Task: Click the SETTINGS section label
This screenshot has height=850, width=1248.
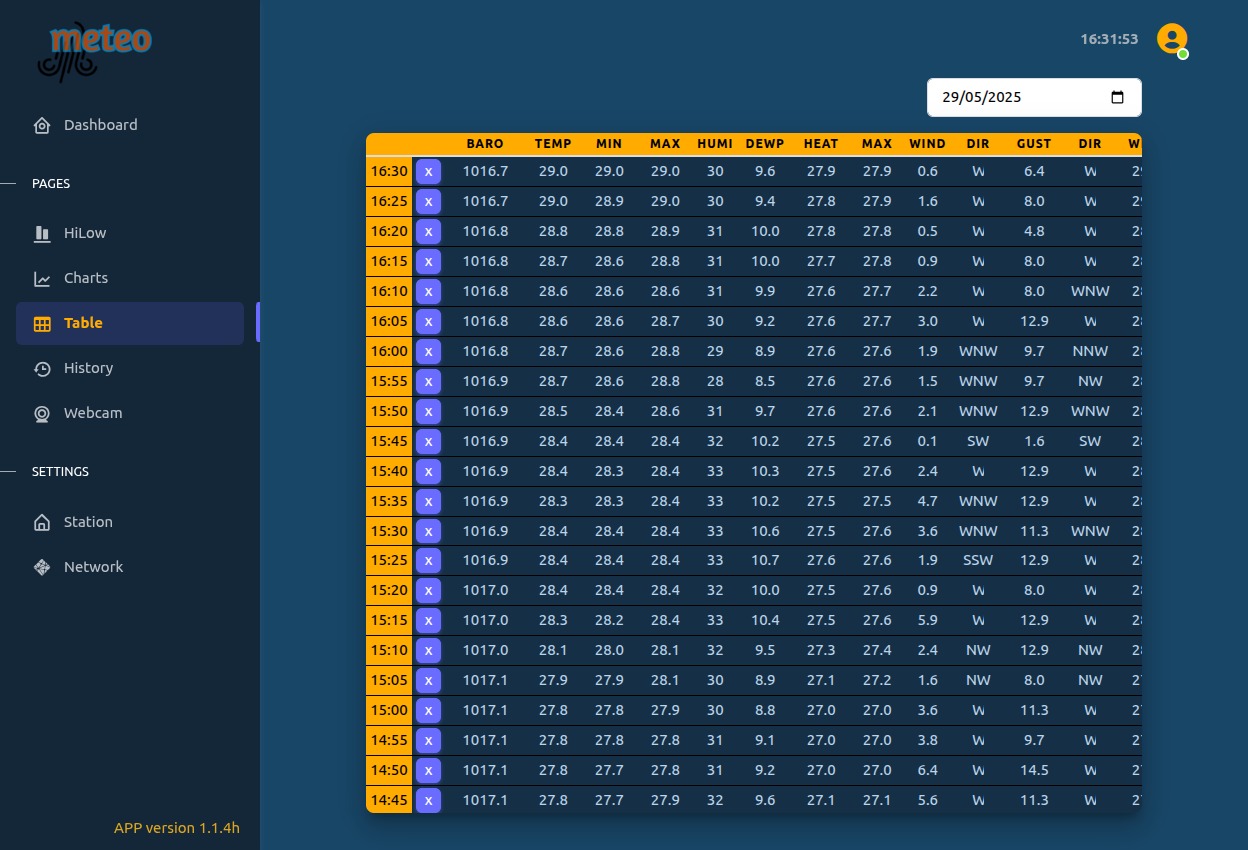Action: pos(60,472)
